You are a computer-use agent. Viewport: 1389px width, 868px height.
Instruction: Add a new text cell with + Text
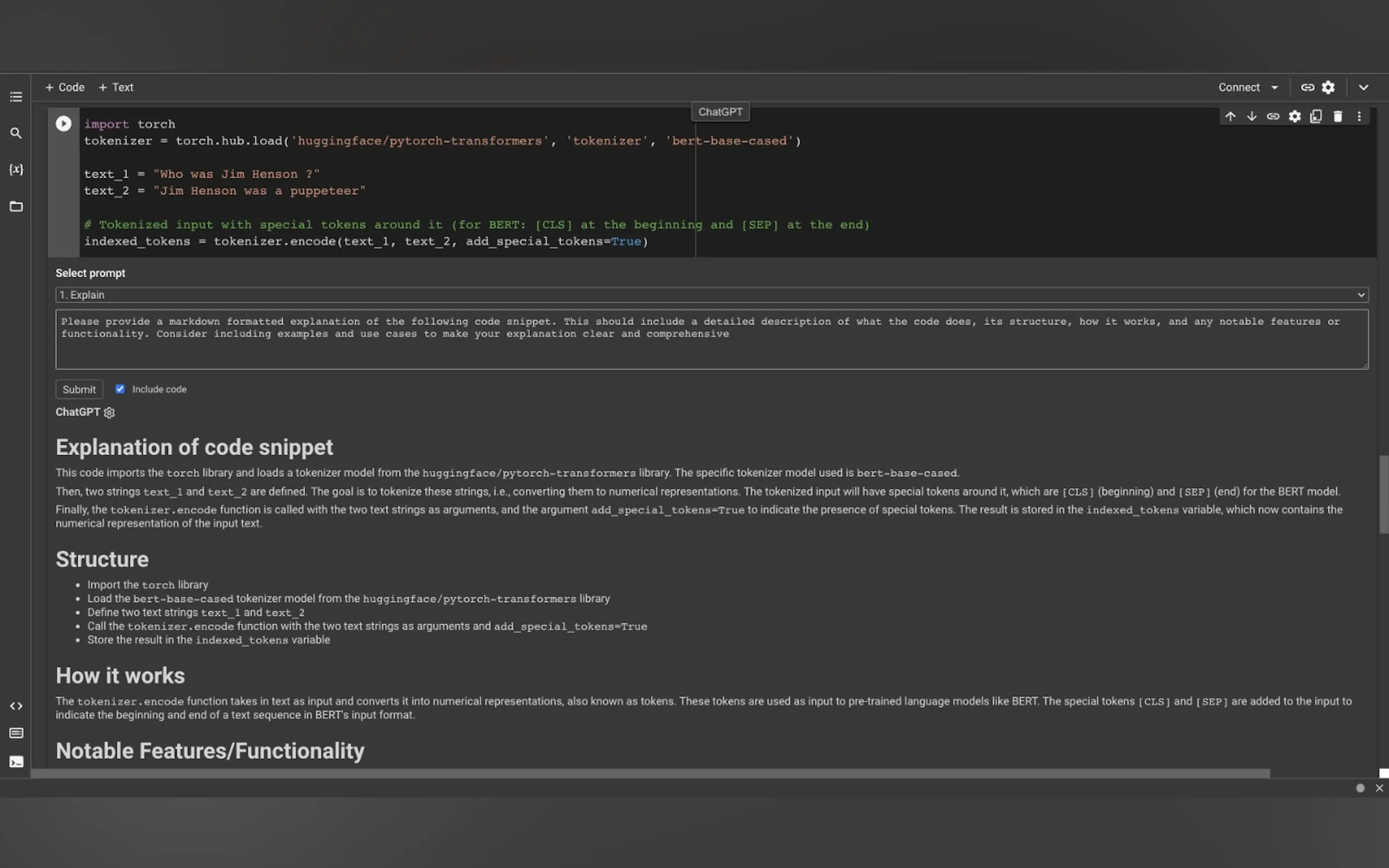point(116,87)
